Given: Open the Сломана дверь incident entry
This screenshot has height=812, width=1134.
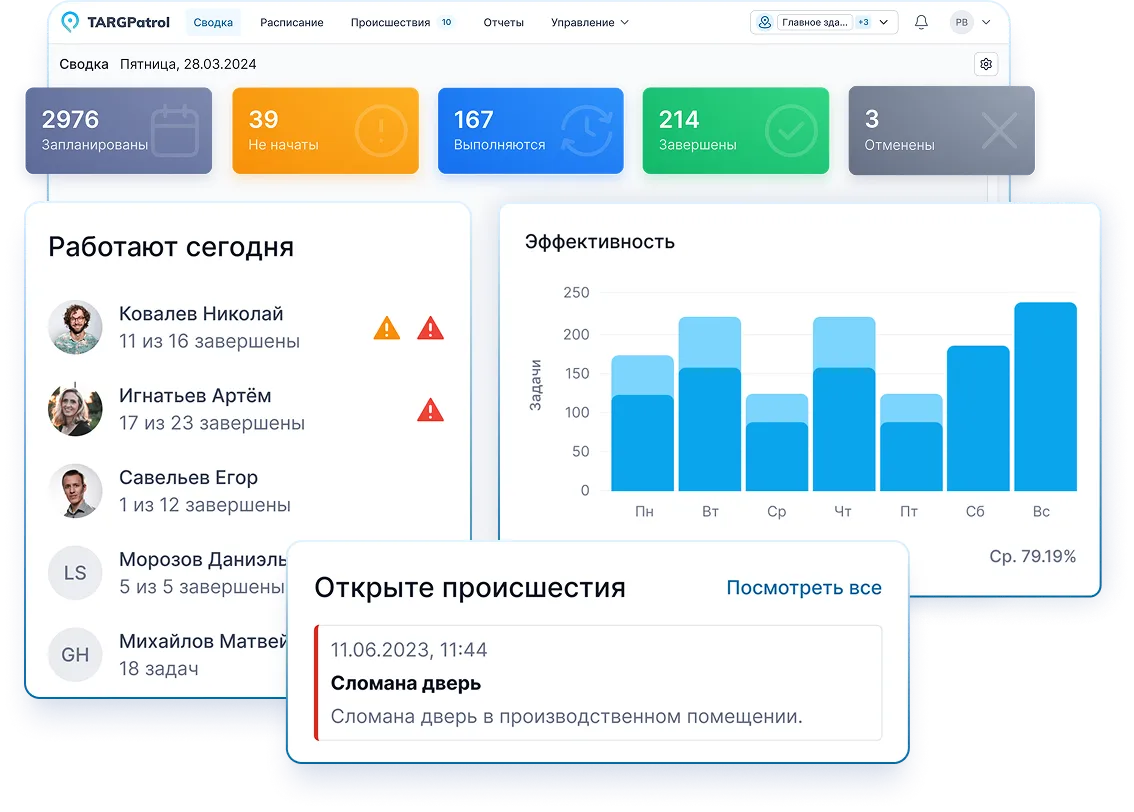Looking at the screenshot, I should click(598, 683).
